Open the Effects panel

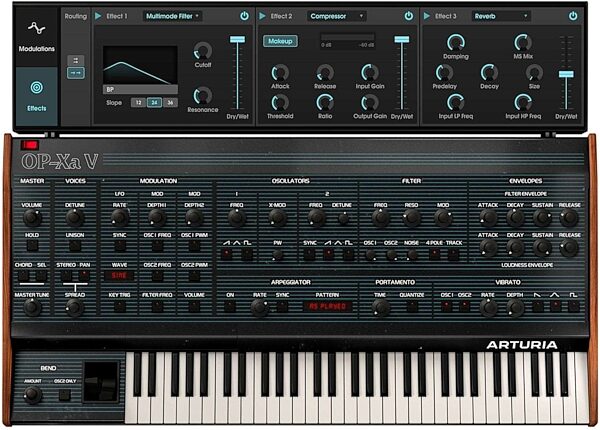pyautogui.click(x=37, y=96)
